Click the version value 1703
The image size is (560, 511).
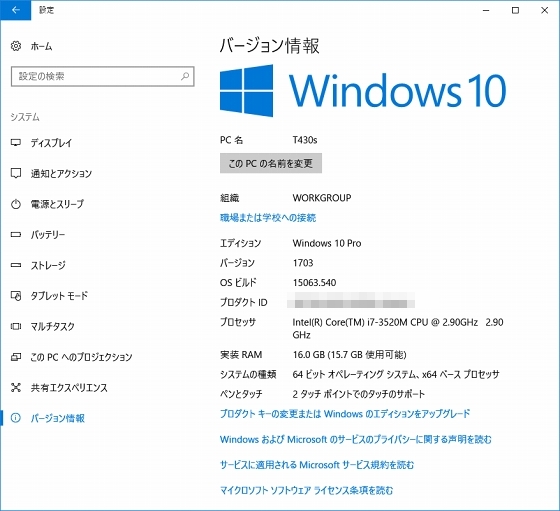tap(303, 263)
